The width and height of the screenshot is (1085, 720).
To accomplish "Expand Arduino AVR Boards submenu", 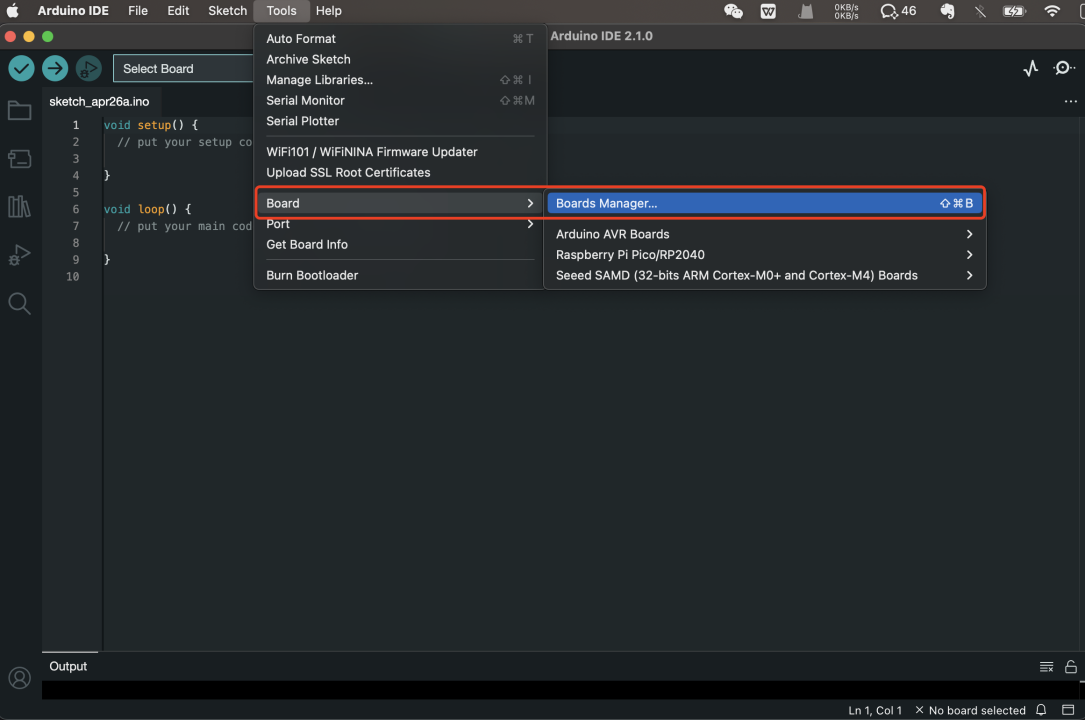I will 765,234.
